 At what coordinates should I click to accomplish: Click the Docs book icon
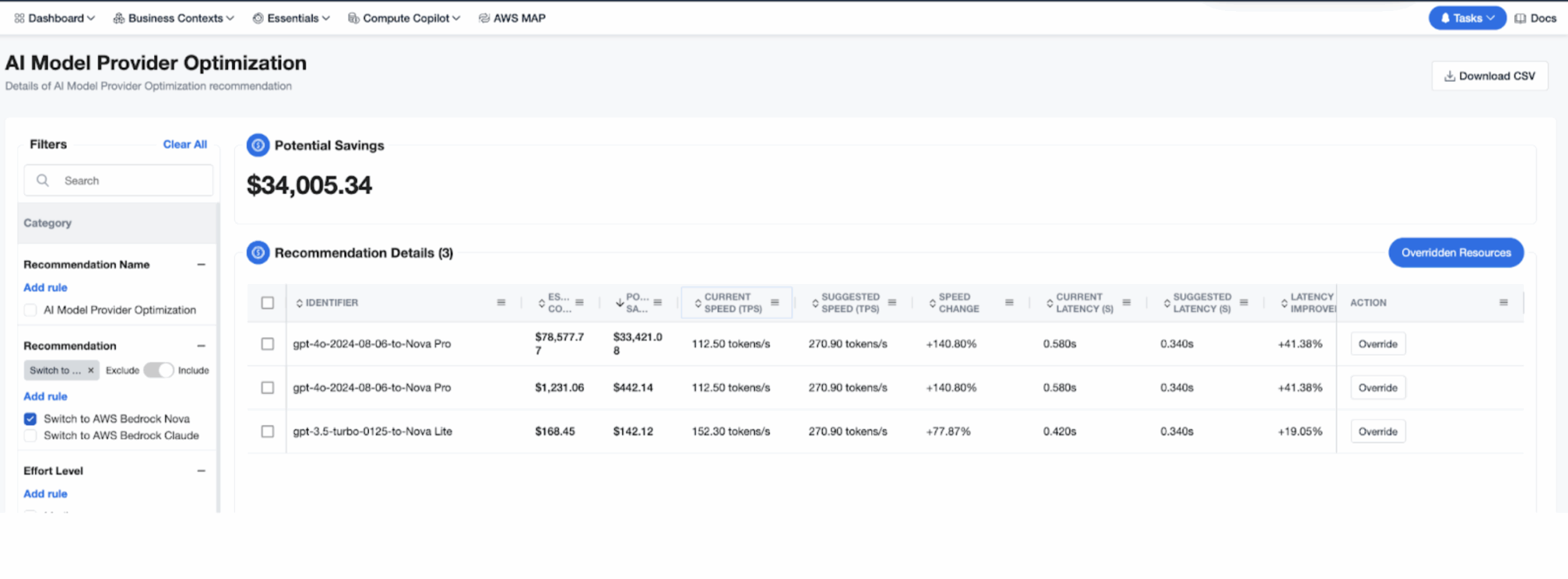click(x=1520, y=18)
